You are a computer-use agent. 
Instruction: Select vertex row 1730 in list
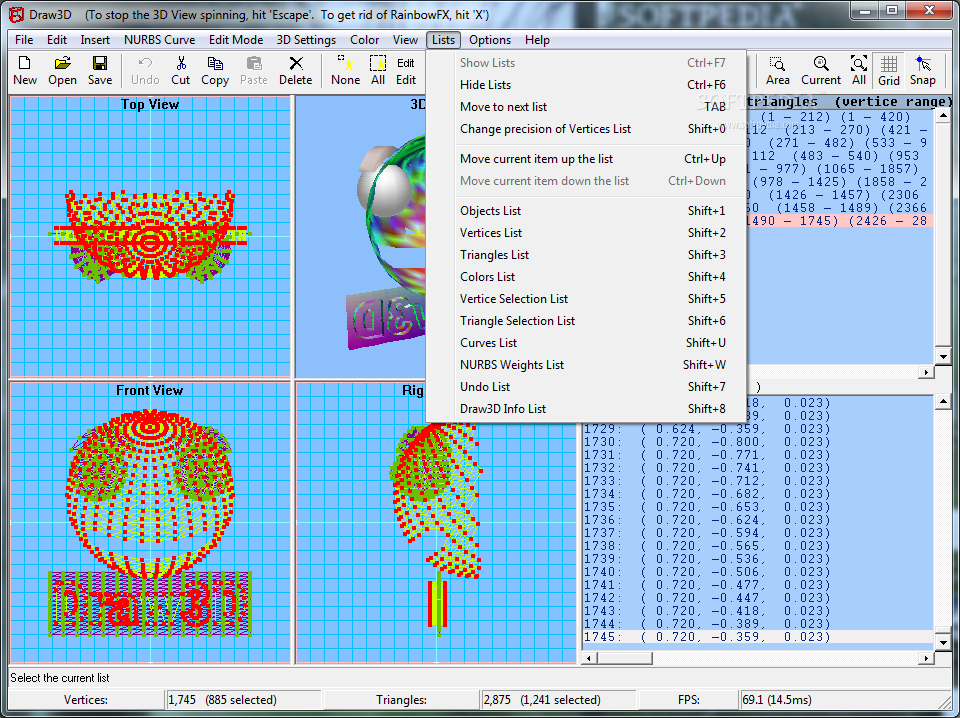coord(758,442)
